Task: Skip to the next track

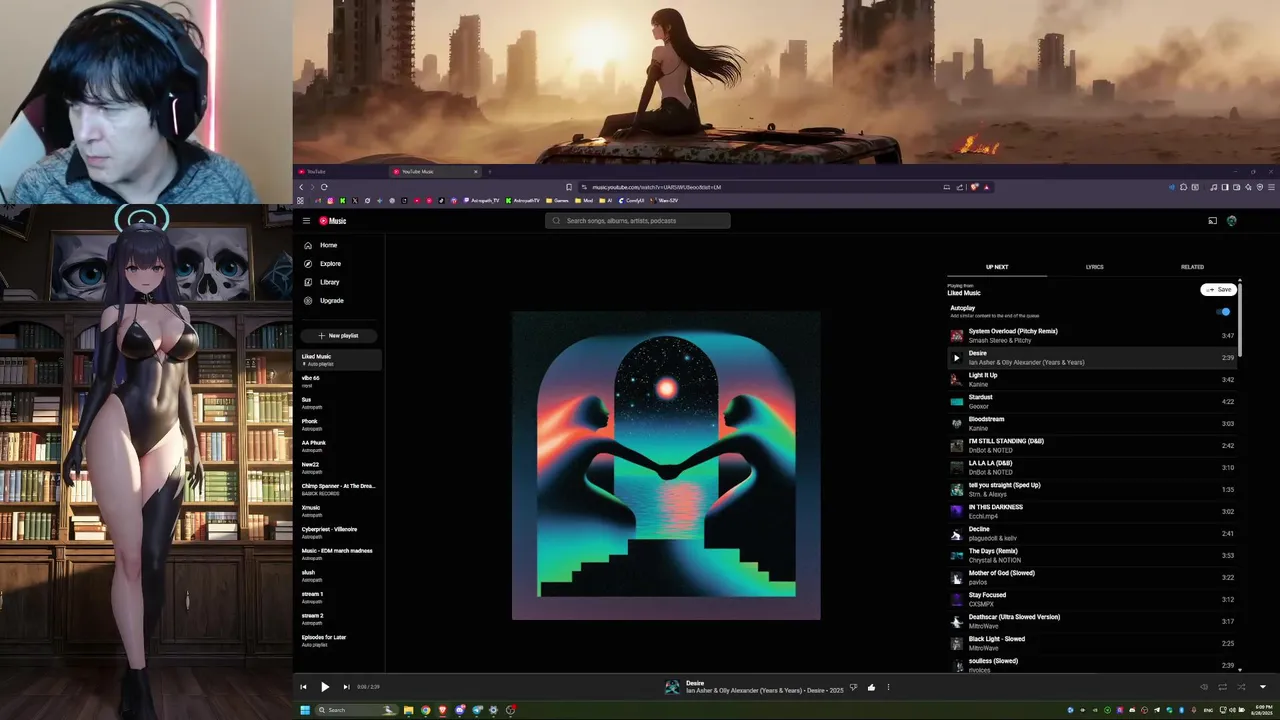Action: pos(346,687)
